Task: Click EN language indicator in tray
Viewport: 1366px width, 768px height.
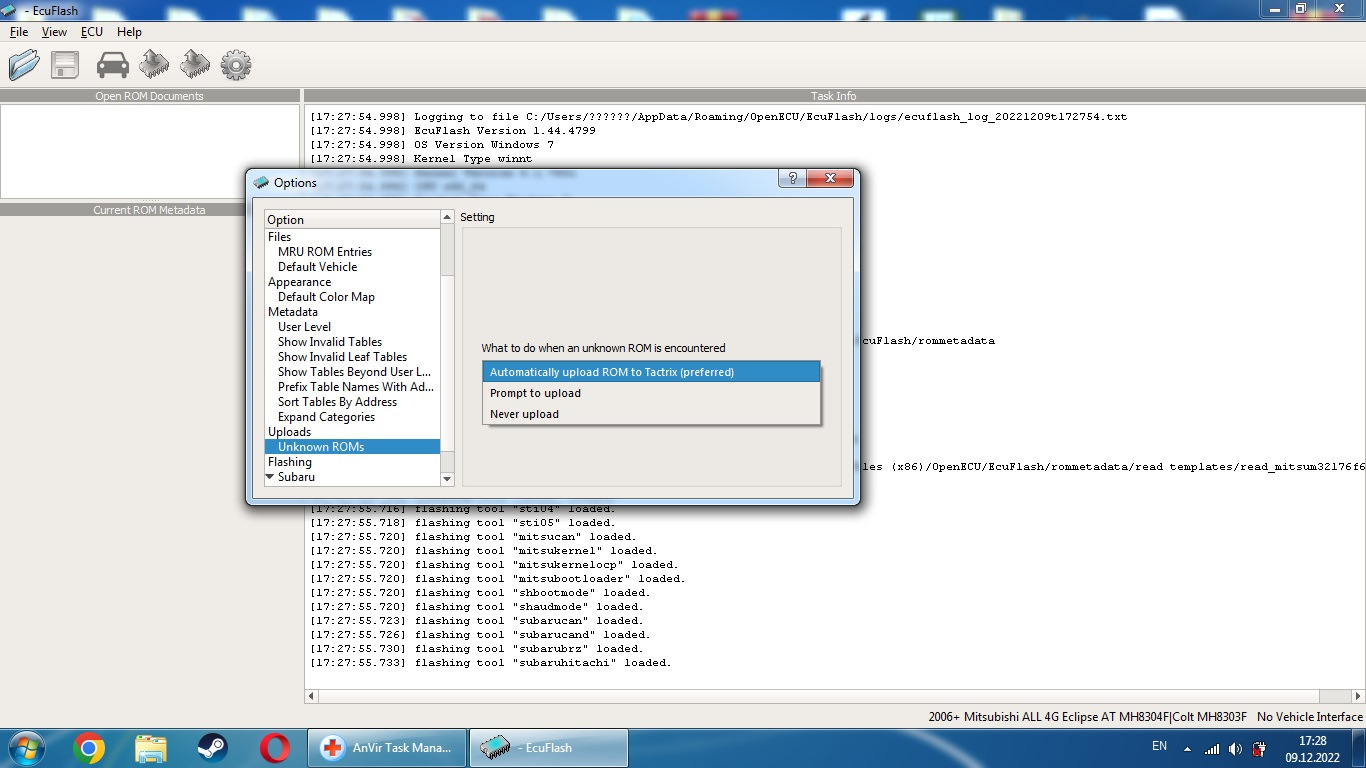Action: (x=1160, y=746)
